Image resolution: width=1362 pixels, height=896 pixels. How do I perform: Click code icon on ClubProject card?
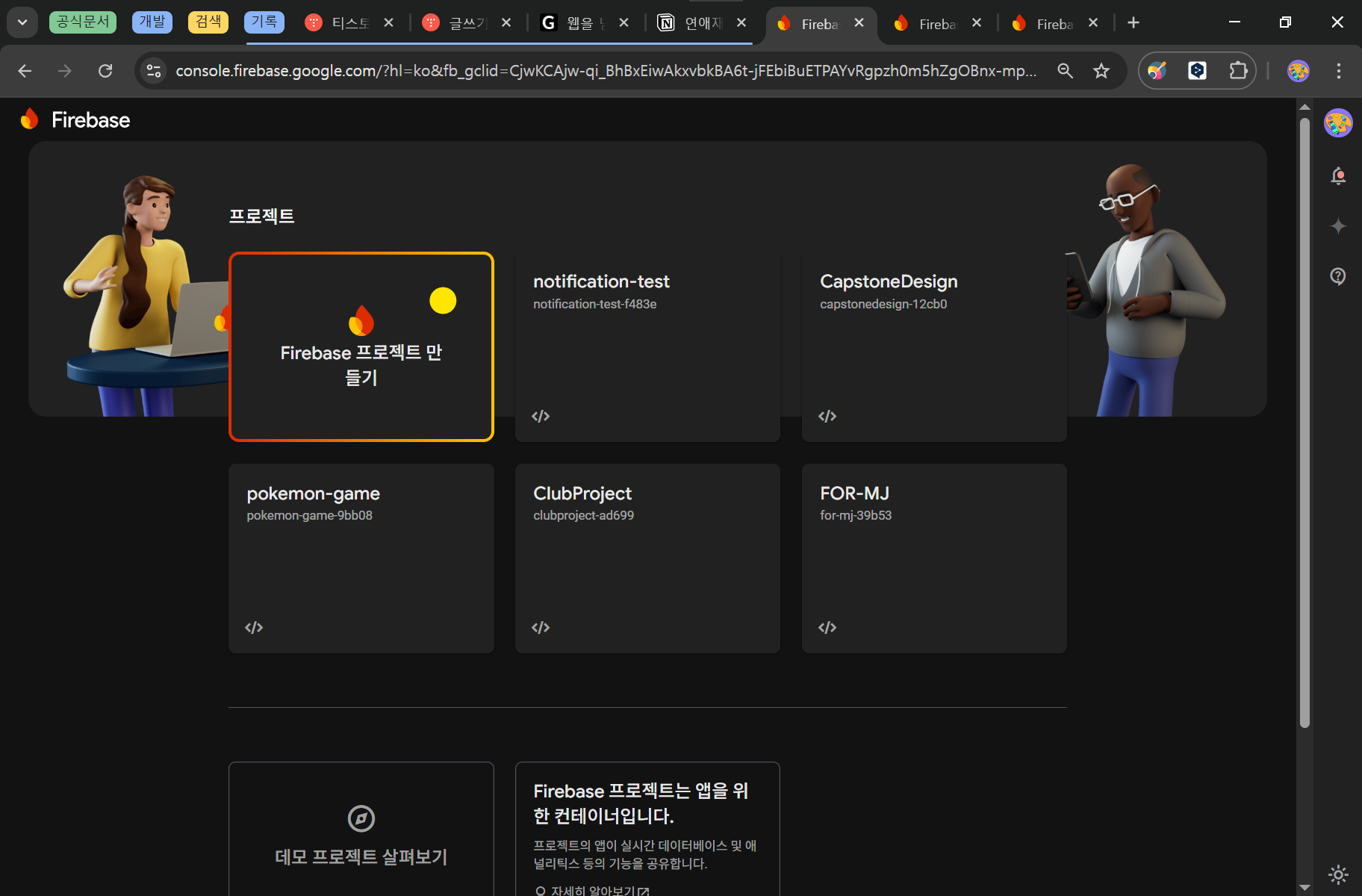pyautogui.click(x=541, y=627)
